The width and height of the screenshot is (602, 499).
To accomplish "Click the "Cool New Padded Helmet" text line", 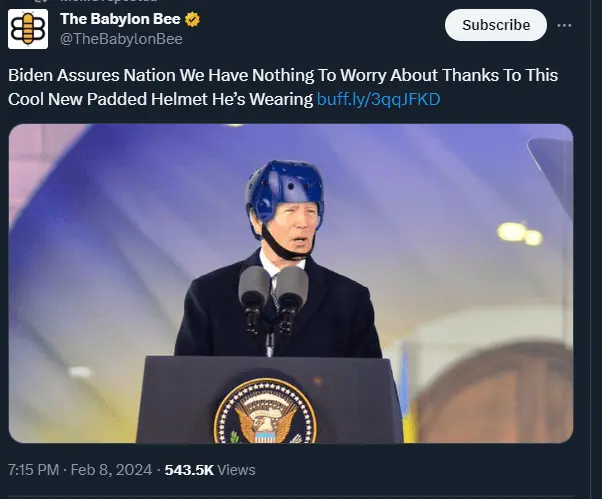I will click(160, 99).
